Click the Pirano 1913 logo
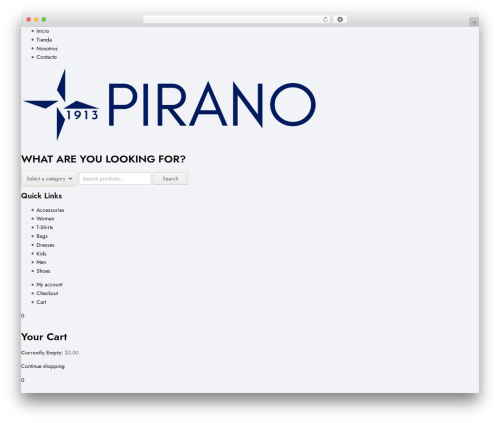 point(169,105)
